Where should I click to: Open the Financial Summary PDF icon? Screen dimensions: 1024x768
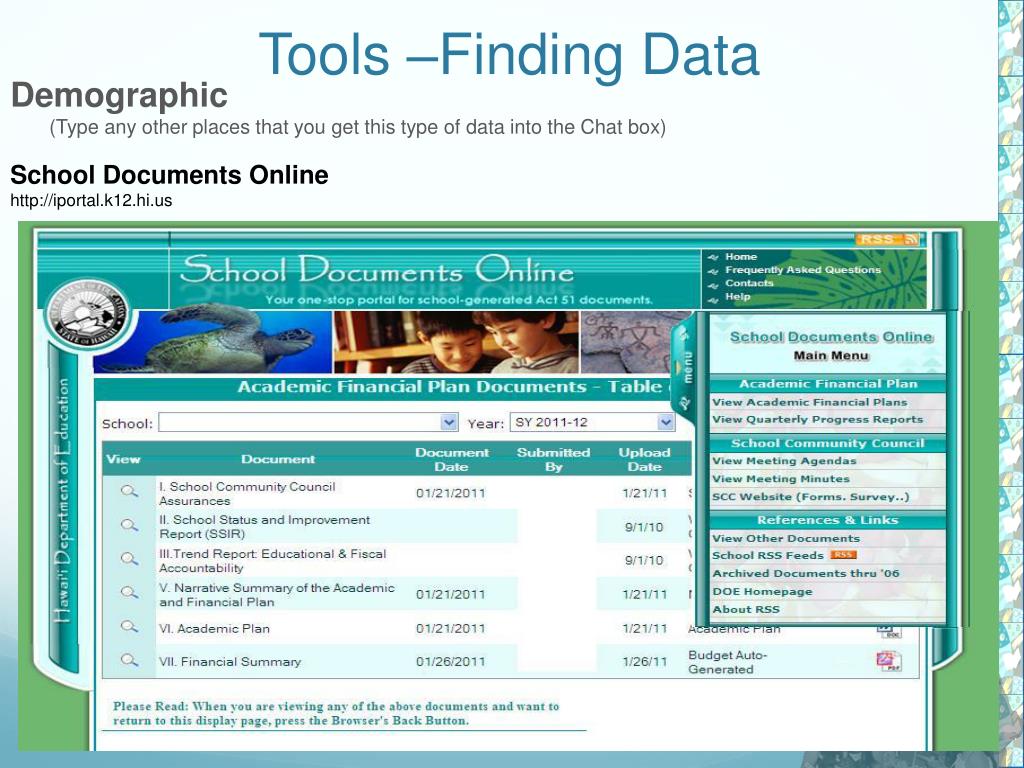(x=889, y=661)
